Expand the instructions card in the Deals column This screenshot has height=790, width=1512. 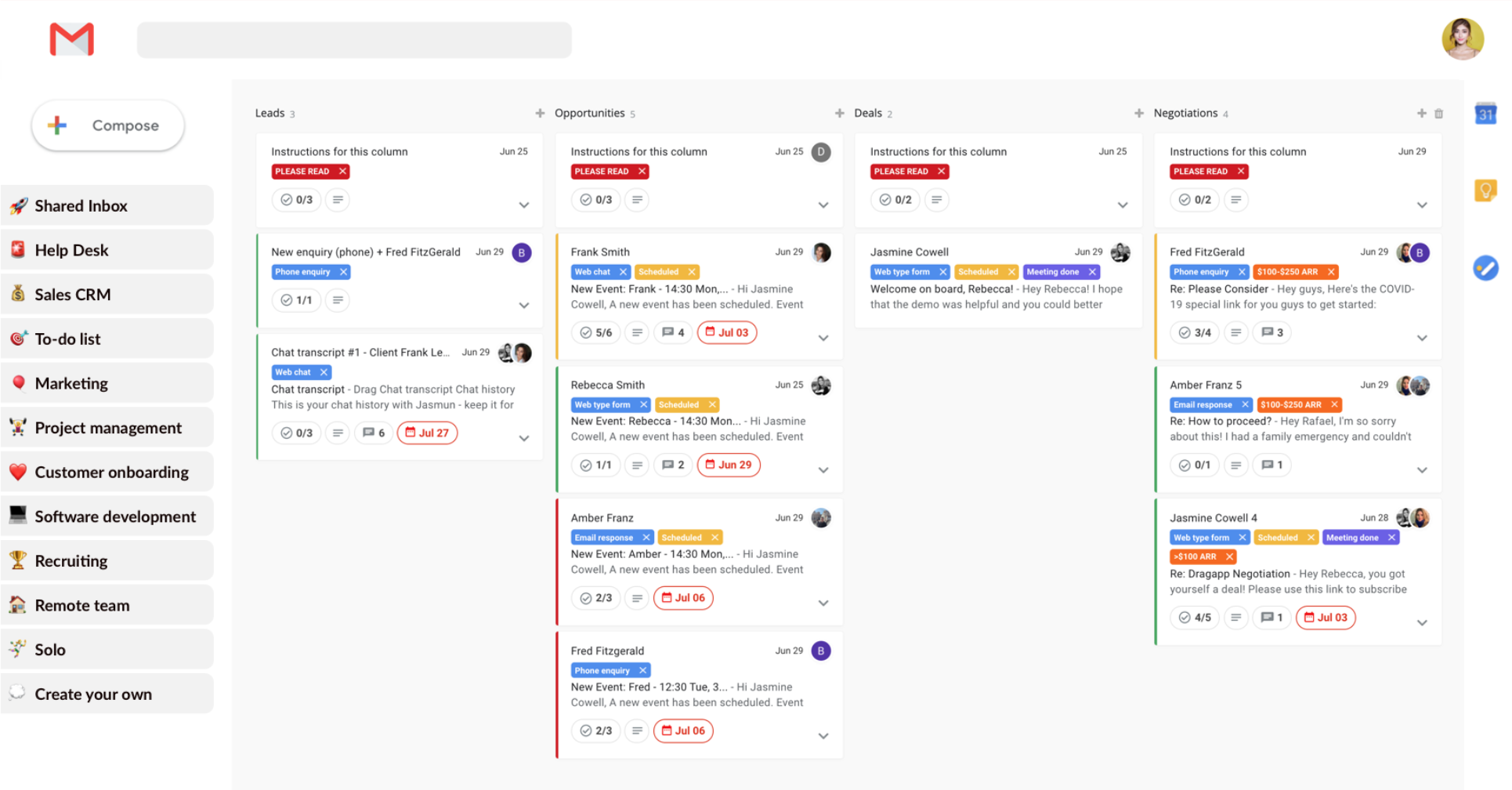(1122, 205)
